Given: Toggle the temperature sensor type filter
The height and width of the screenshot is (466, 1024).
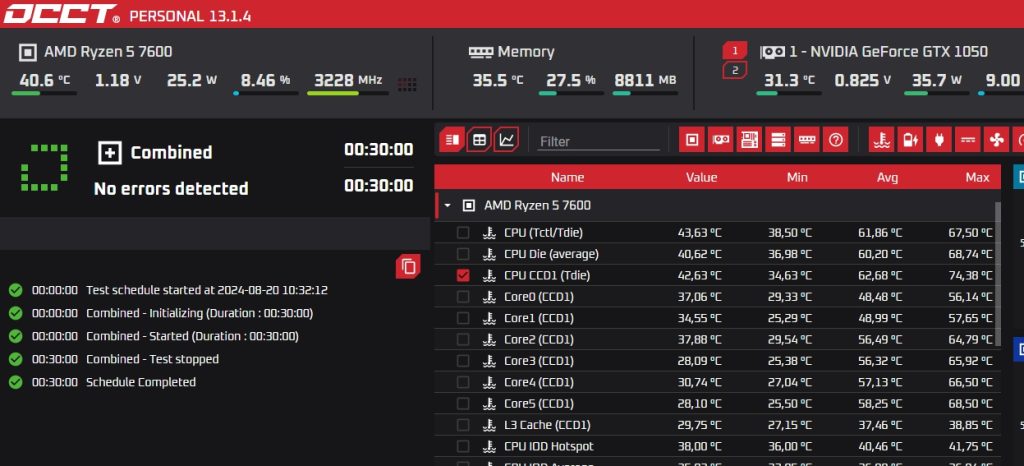Looking at the screenshot, I should click(882, 140).
